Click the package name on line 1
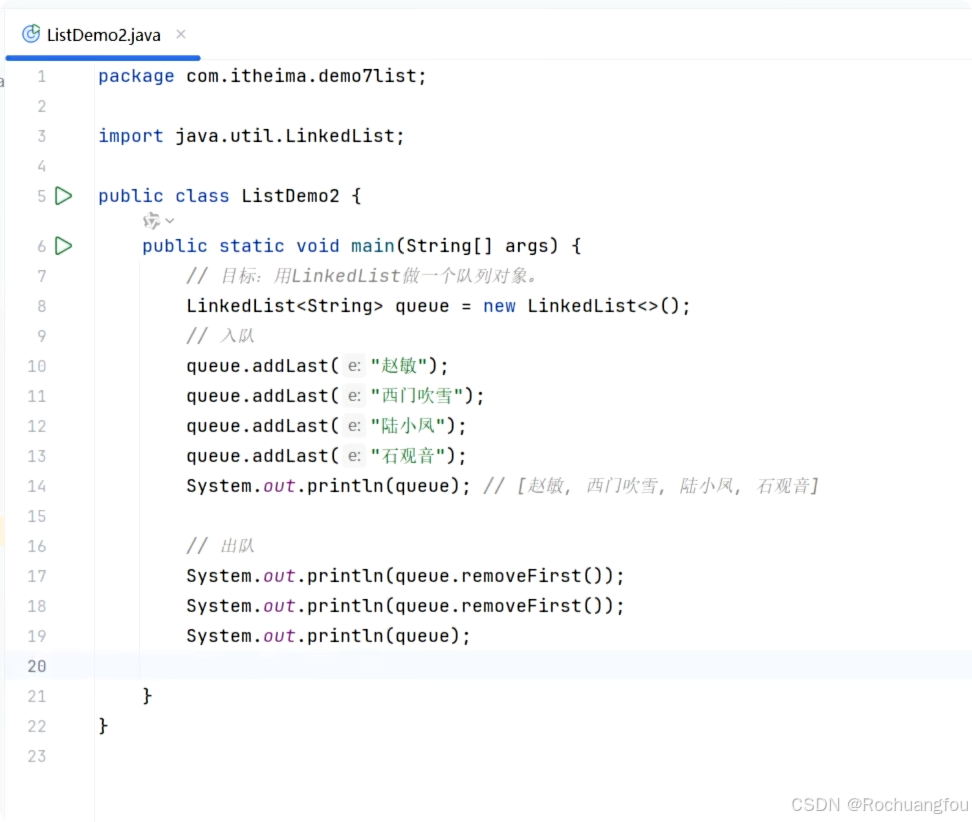Image resolution: width=972 pixels, height=822 pixels. tap(300, 76)
